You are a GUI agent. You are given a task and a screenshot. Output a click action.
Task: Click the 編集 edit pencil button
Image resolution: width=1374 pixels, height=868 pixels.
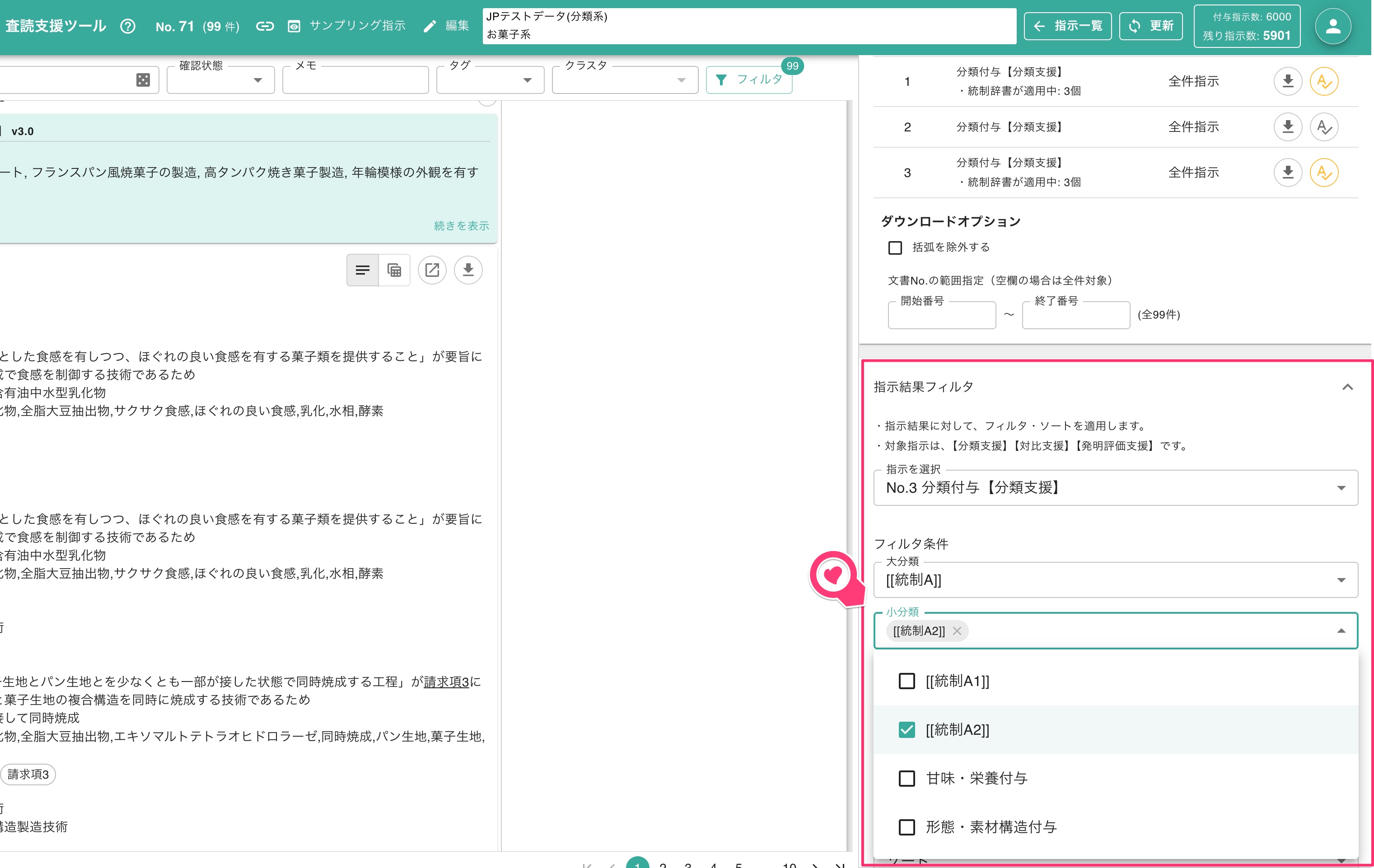(x=446, y=26)
